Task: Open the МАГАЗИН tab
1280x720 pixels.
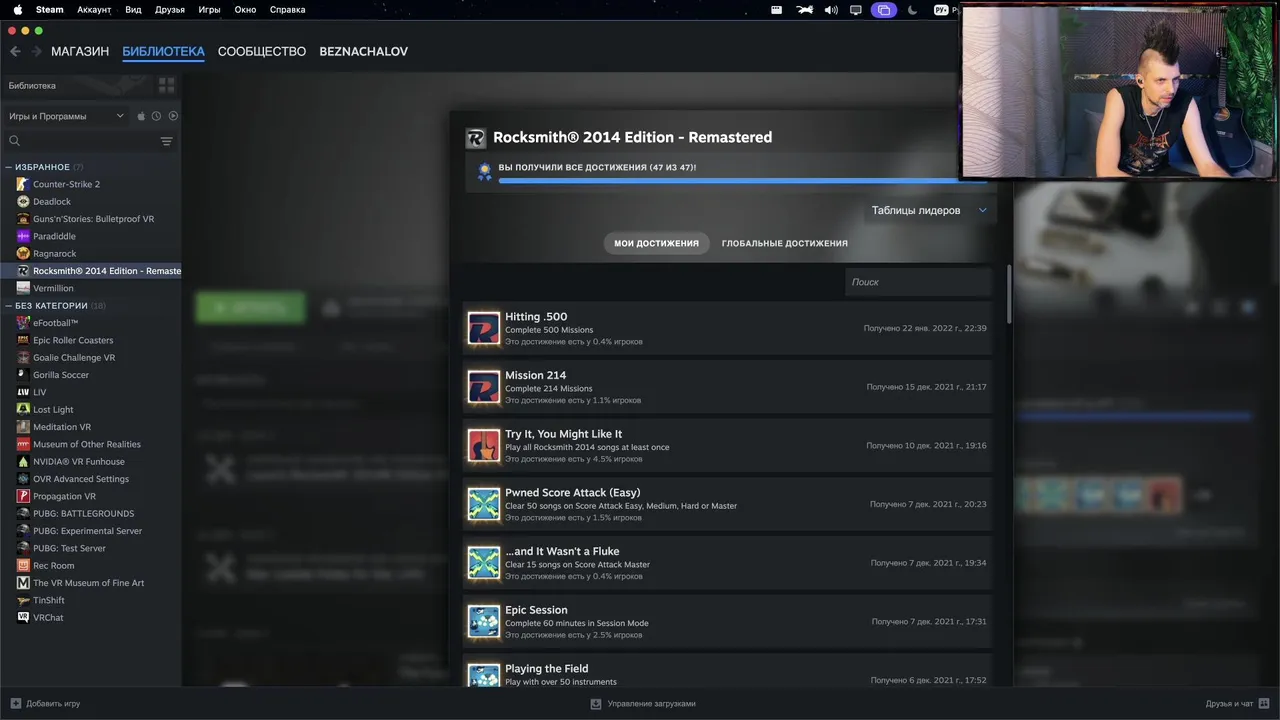Action: tap(80, 51)
